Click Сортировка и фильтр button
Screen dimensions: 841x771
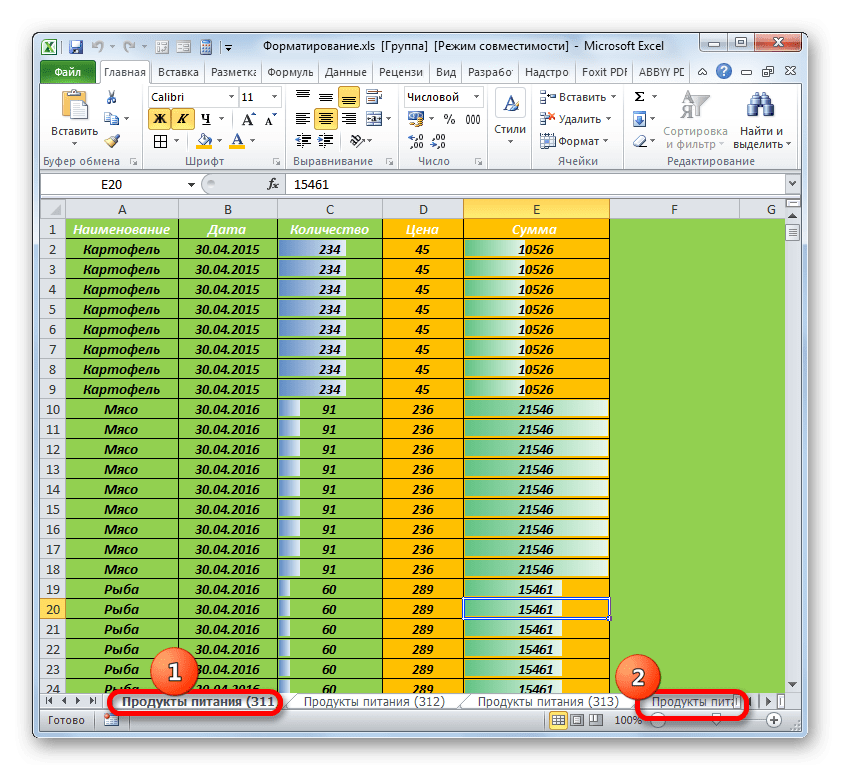coord(695,119)
